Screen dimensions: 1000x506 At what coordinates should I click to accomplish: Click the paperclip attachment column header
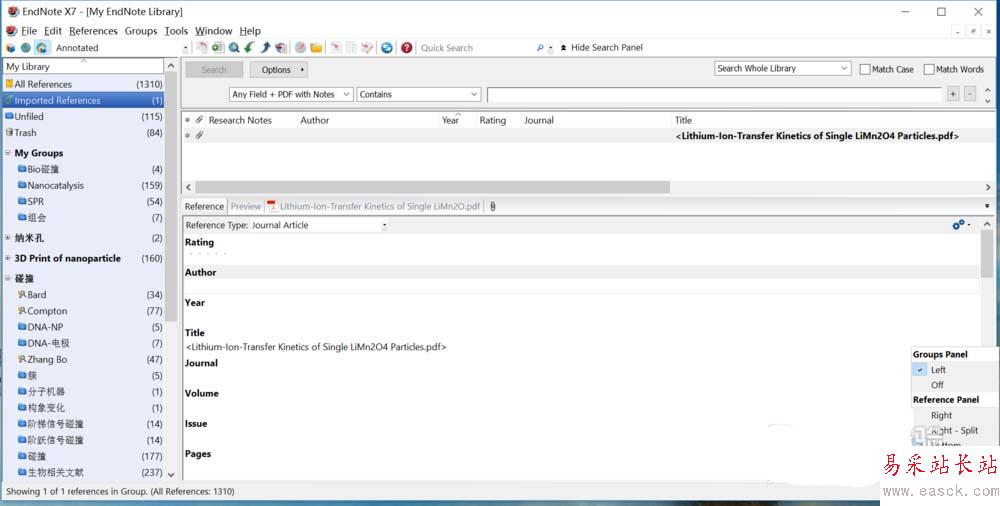click(199, 120)
